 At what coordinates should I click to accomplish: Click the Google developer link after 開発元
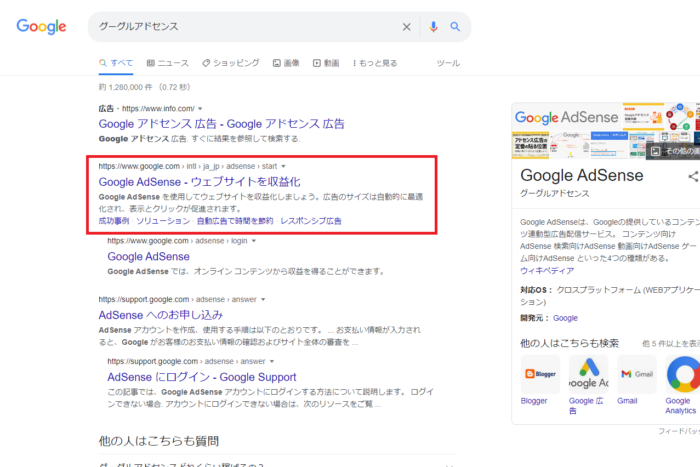pyautogui.click(x=565, y=318)
